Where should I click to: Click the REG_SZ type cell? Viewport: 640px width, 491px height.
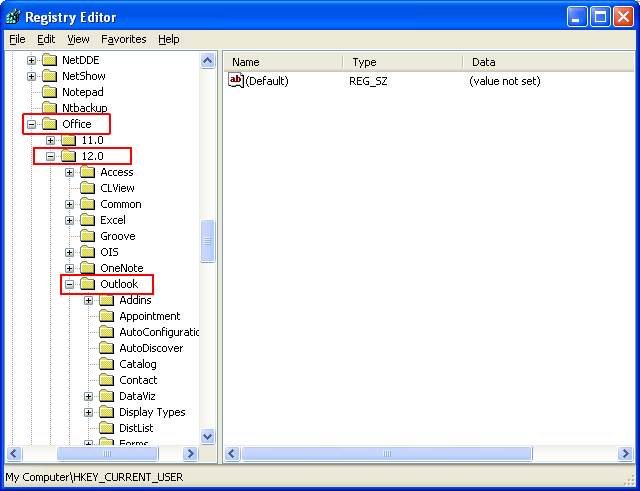click(x=368, y=81)
